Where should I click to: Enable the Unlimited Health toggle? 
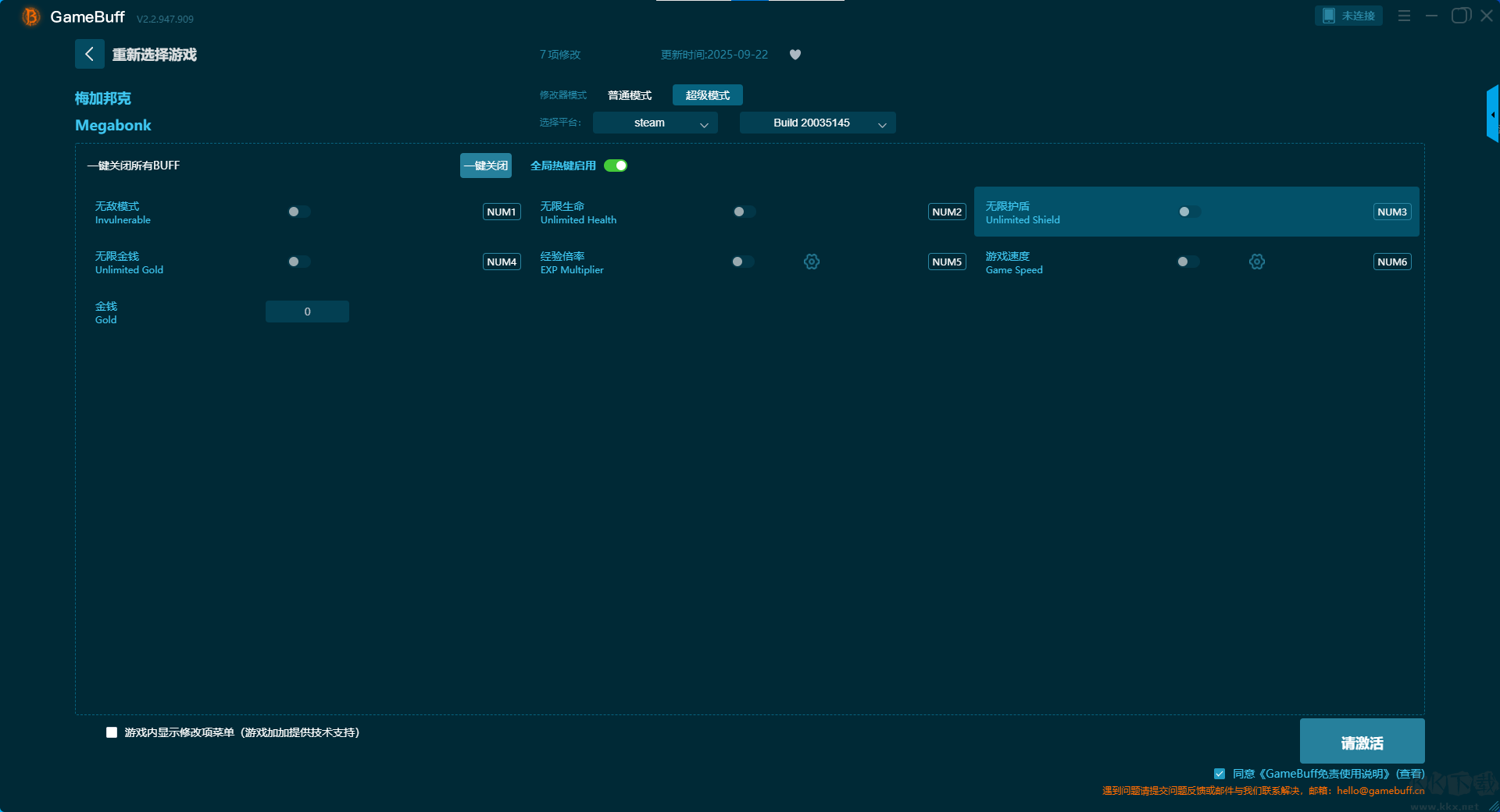point(744,212)
